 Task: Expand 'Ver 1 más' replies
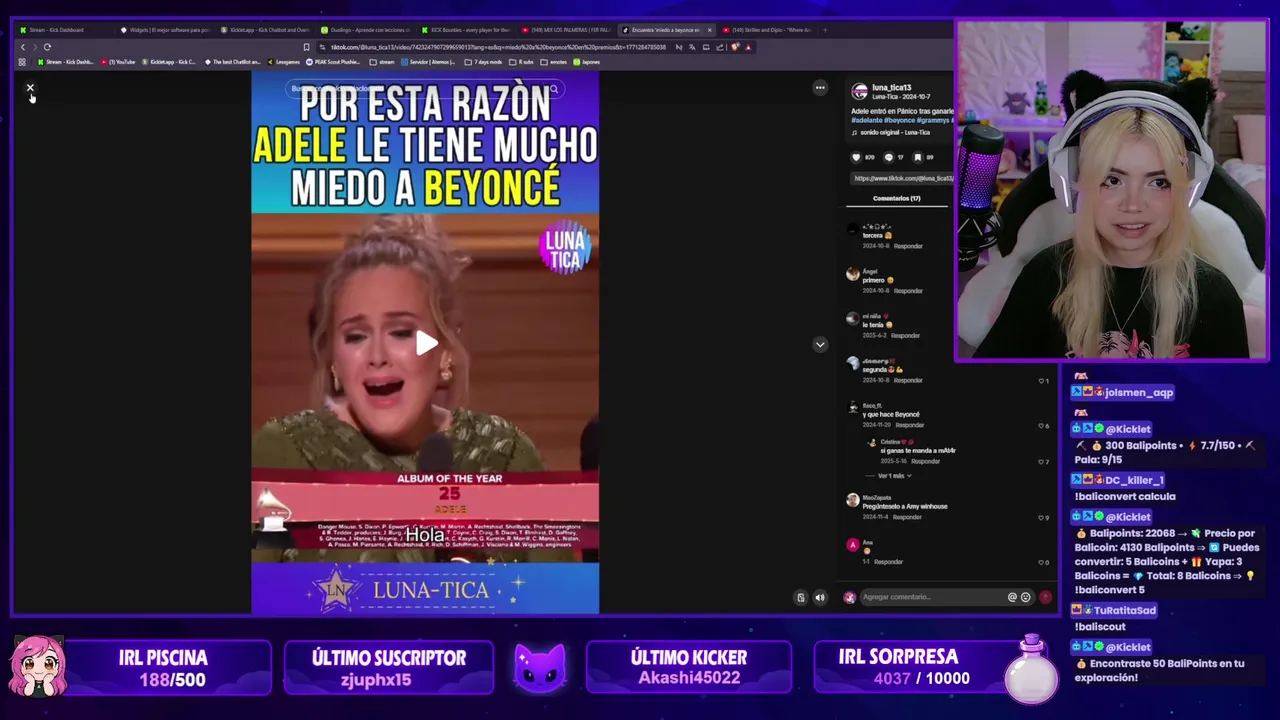point(894,476)
